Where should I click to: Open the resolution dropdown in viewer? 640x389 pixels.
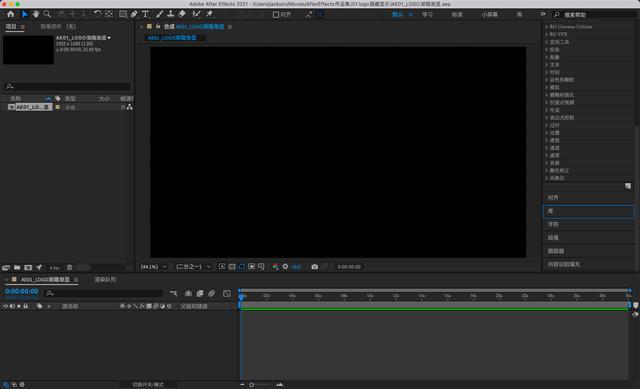click(193, 267)
